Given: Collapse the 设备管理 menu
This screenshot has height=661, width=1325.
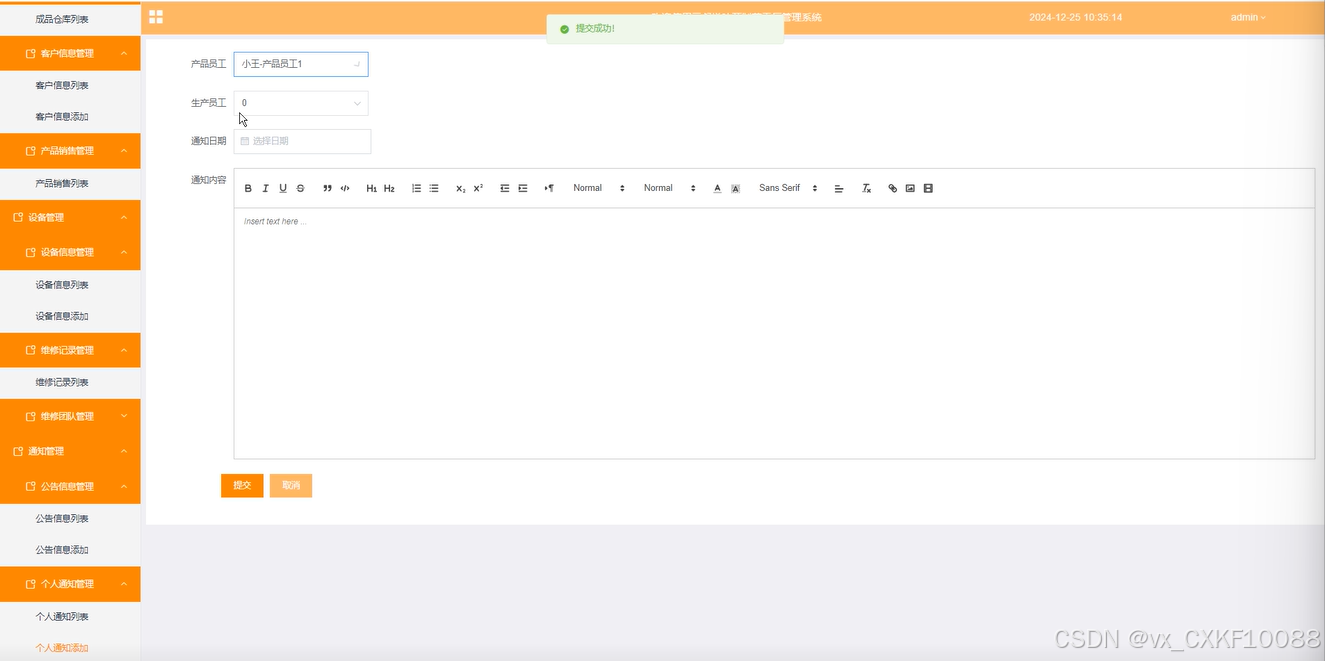Looking at the screenshot, I should 70,217.
